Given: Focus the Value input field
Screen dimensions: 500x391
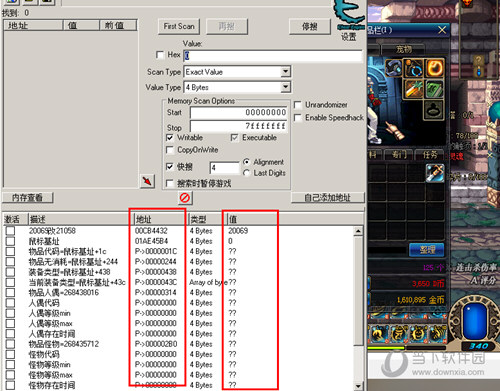Looking at the screenshot, I should tap(273, 56).
